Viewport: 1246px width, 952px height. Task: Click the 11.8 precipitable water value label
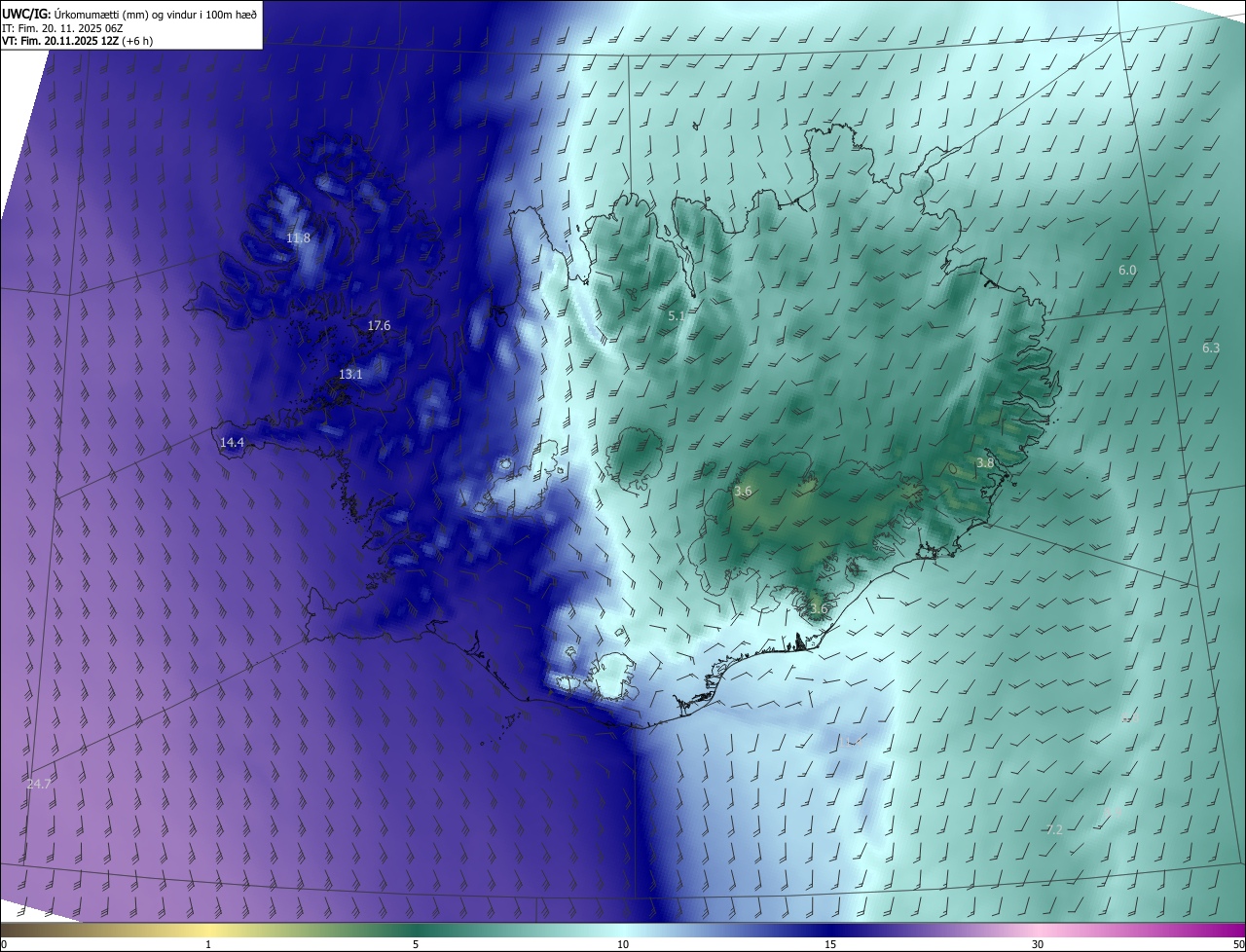(x=298, y=238)
